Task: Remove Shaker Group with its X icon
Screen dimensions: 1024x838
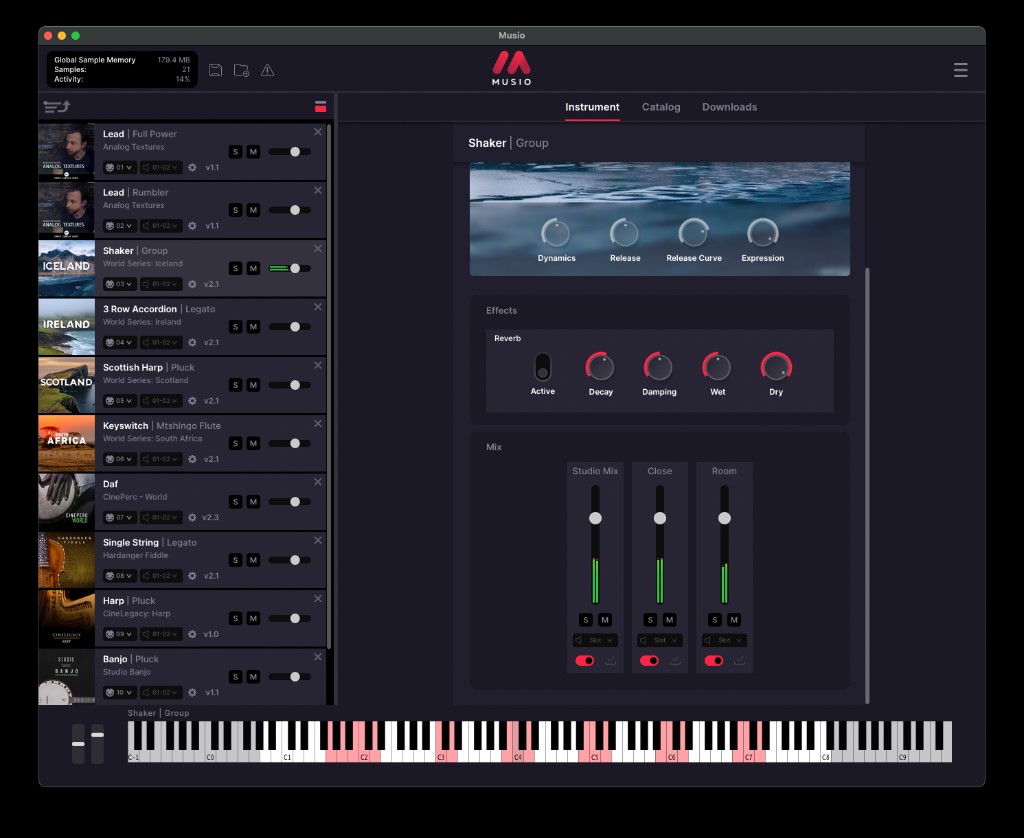Action: pyautogui.click(x=317, y=249)
